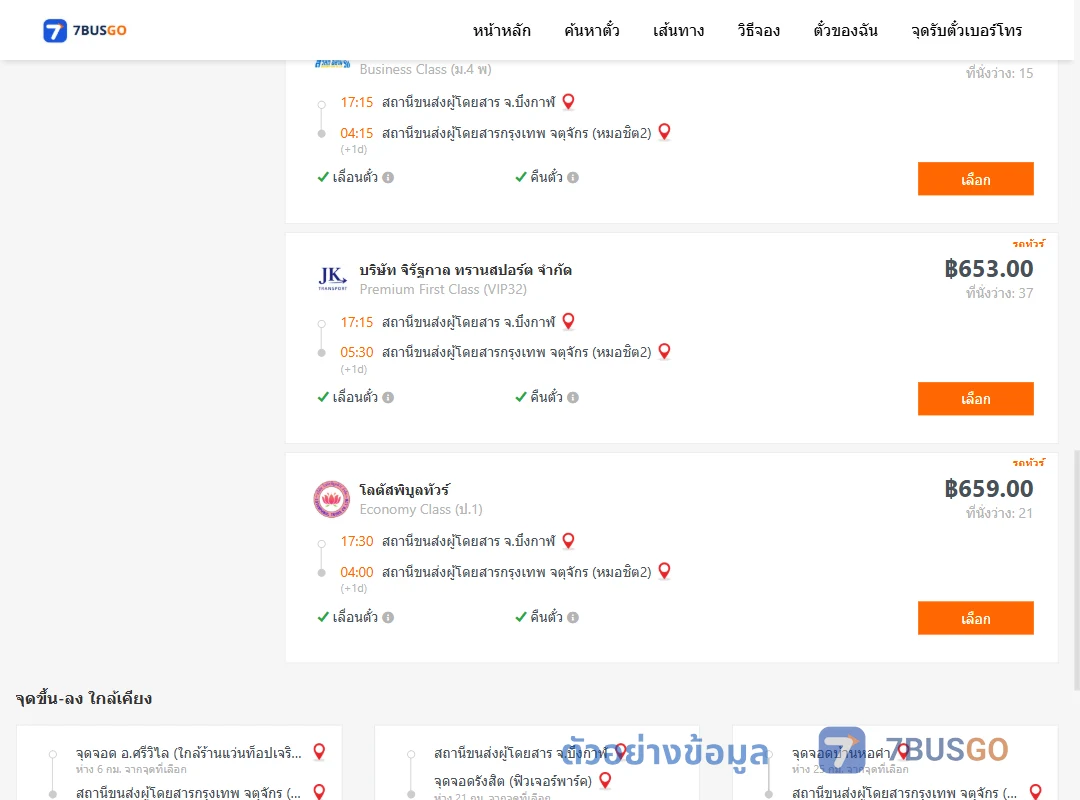Image resolution: width=1080 pixels, height=800 pixels.
Task: Click the 7BUSGO logo in the header
Action: pos(85,30)
